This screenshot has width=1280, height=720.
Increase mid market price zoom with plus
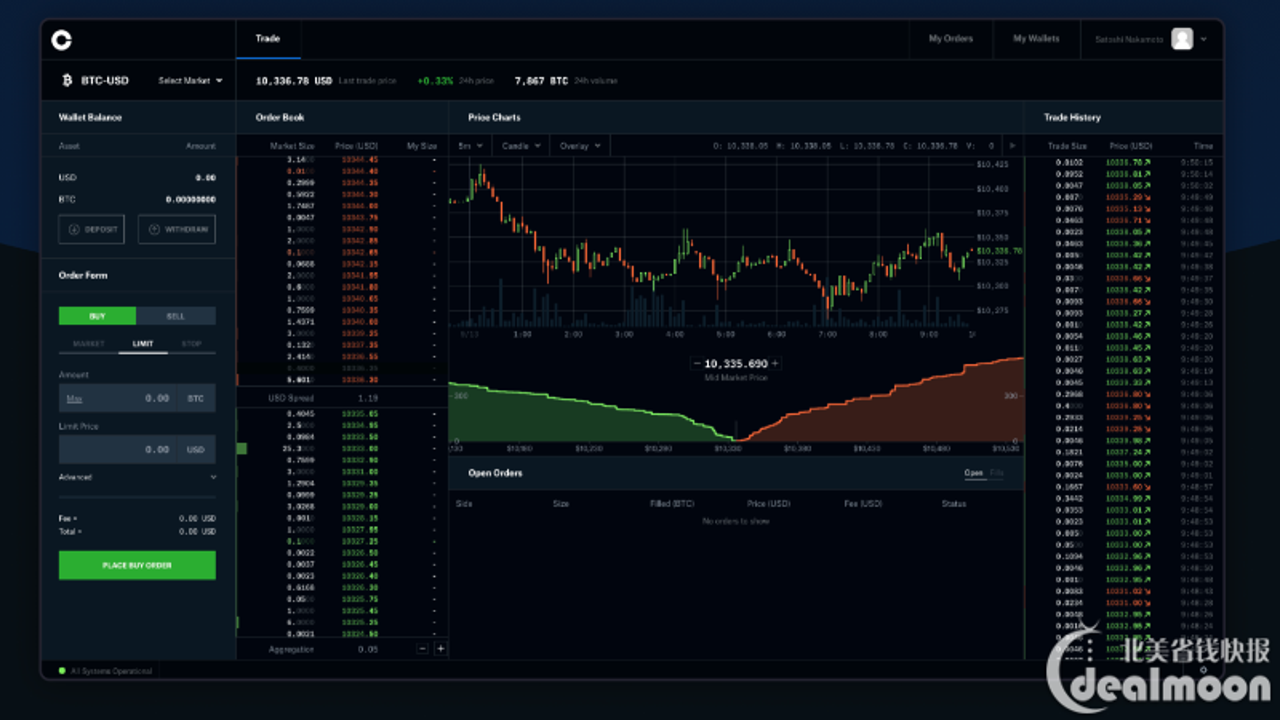click(774, 364)
